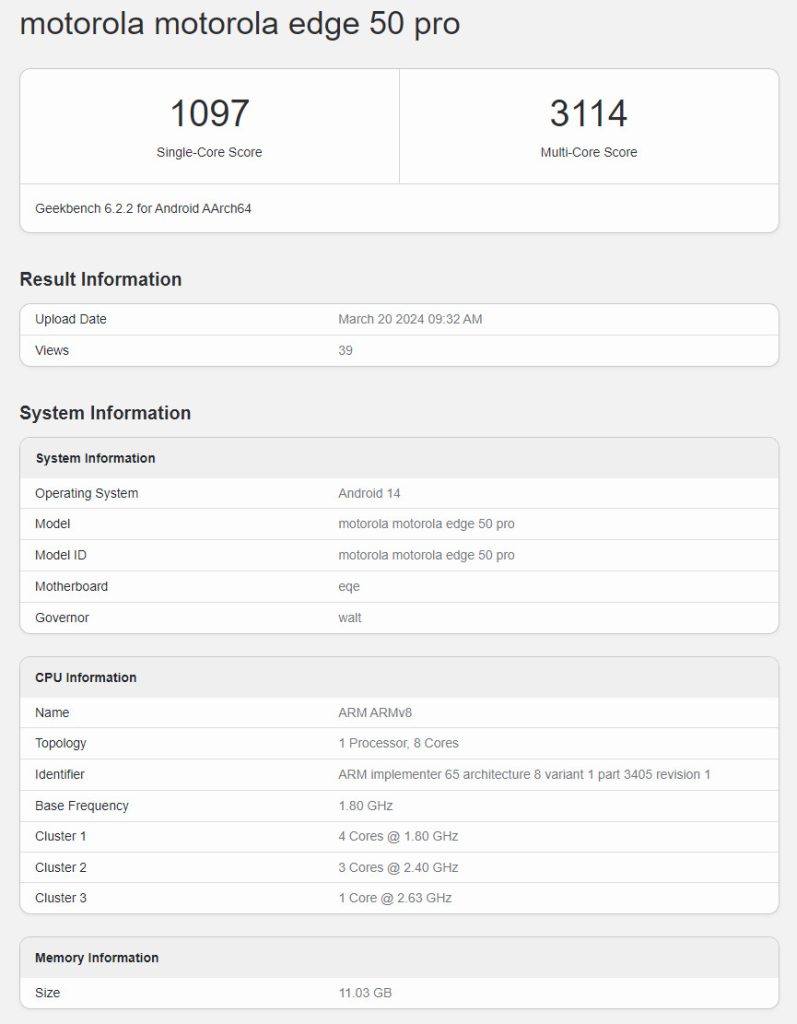The width and height of the screenshot is (797, 1024).
Task: Click the CPU 'Name' row label
Action: click(52, 712)
